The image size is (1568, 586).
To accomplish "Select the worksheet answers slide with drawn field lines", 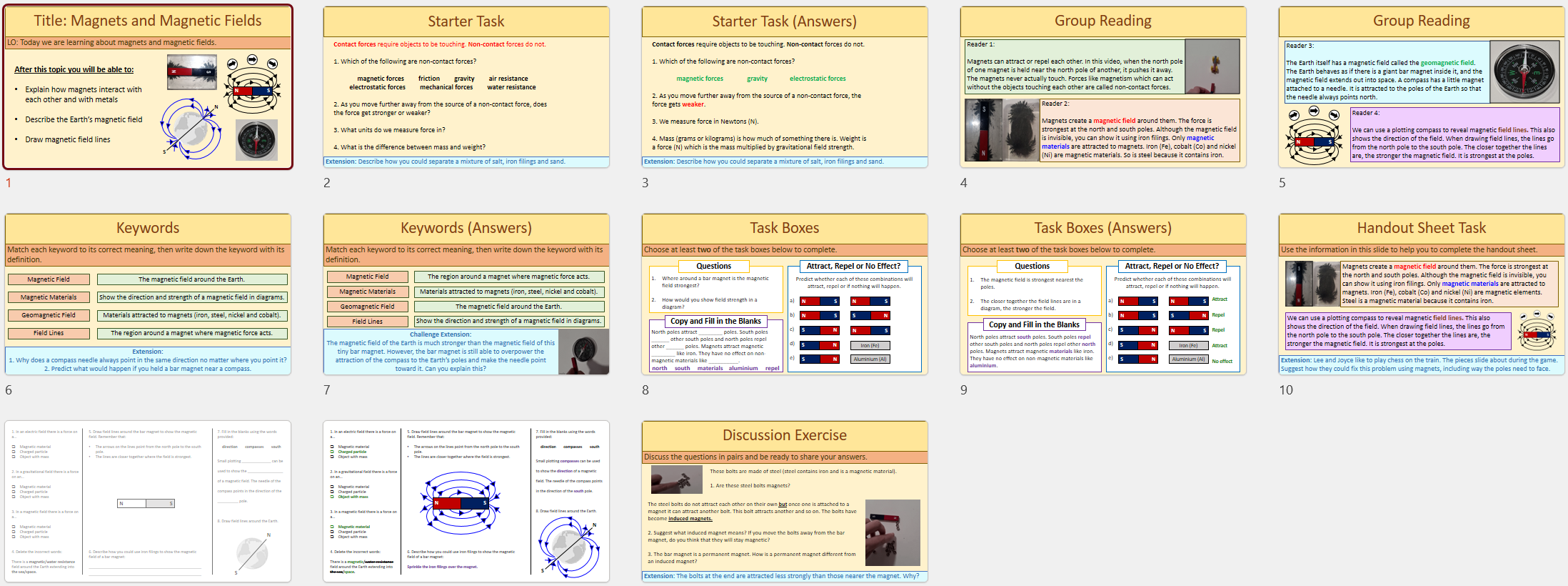I will pyautogui.click(x=466, y=501).
